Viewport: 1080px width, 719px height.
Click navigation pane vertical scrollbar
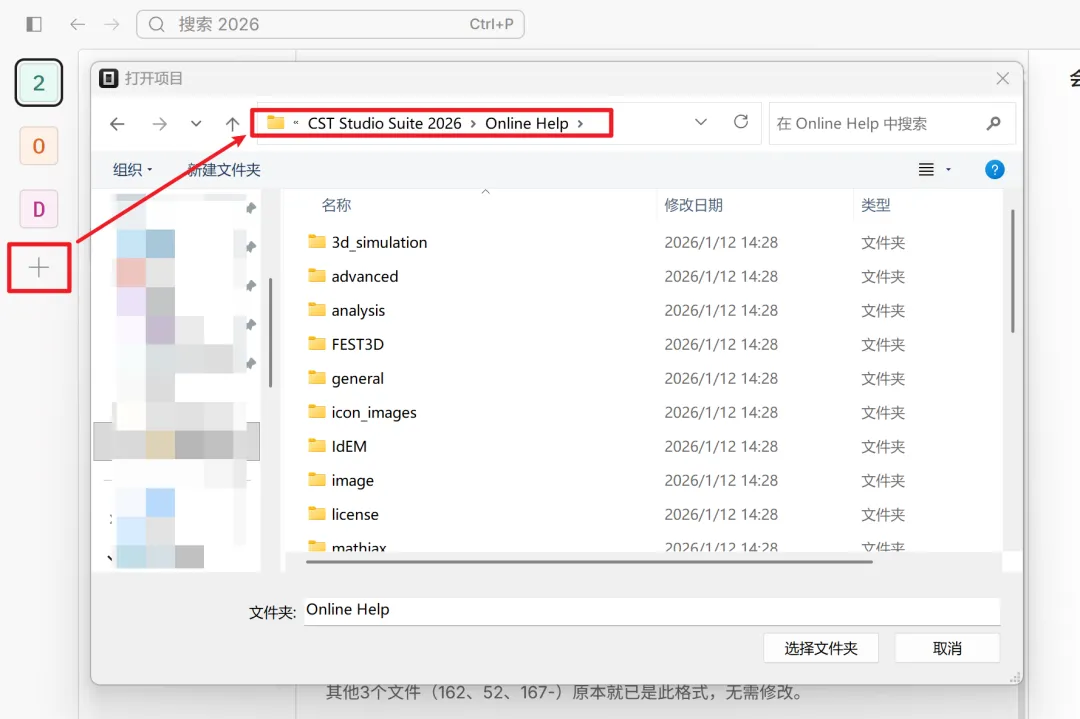(x=271, y=333)
